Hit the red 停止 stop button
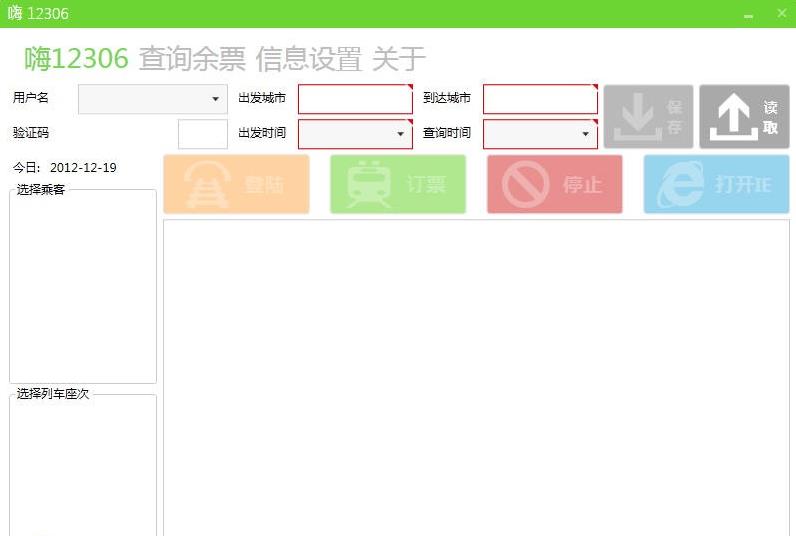The height and width of the screenshot is (536, 796). pyautogui.click(x=554, y=184)
